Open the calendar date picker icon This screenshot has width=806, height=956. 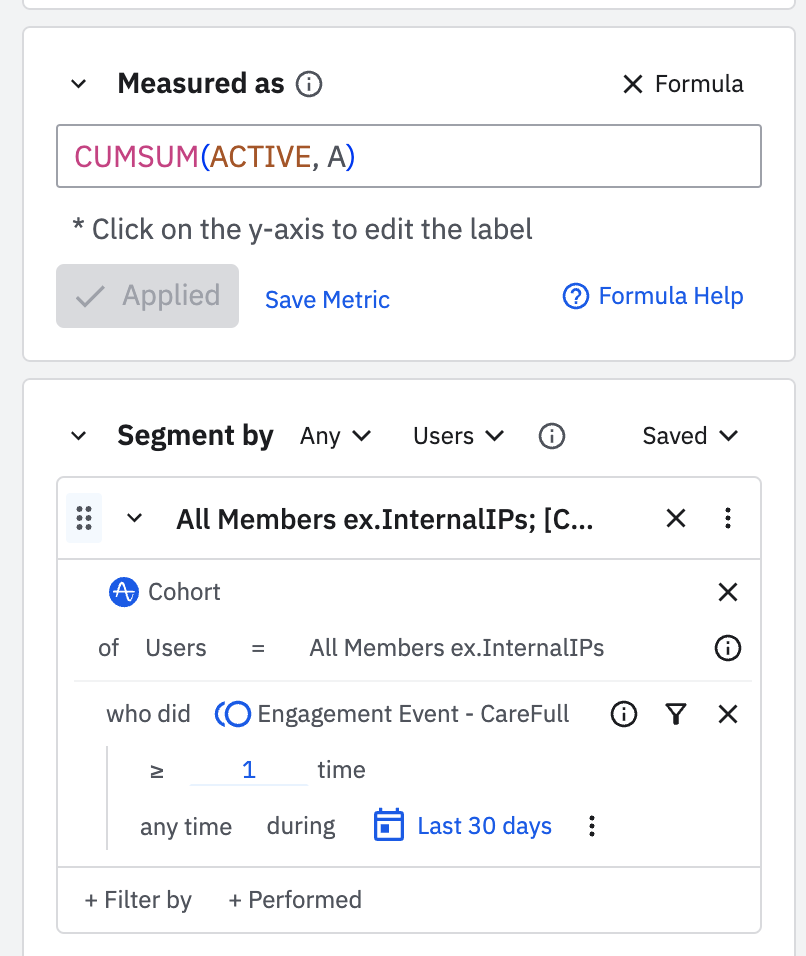click(x=388, y=826)
